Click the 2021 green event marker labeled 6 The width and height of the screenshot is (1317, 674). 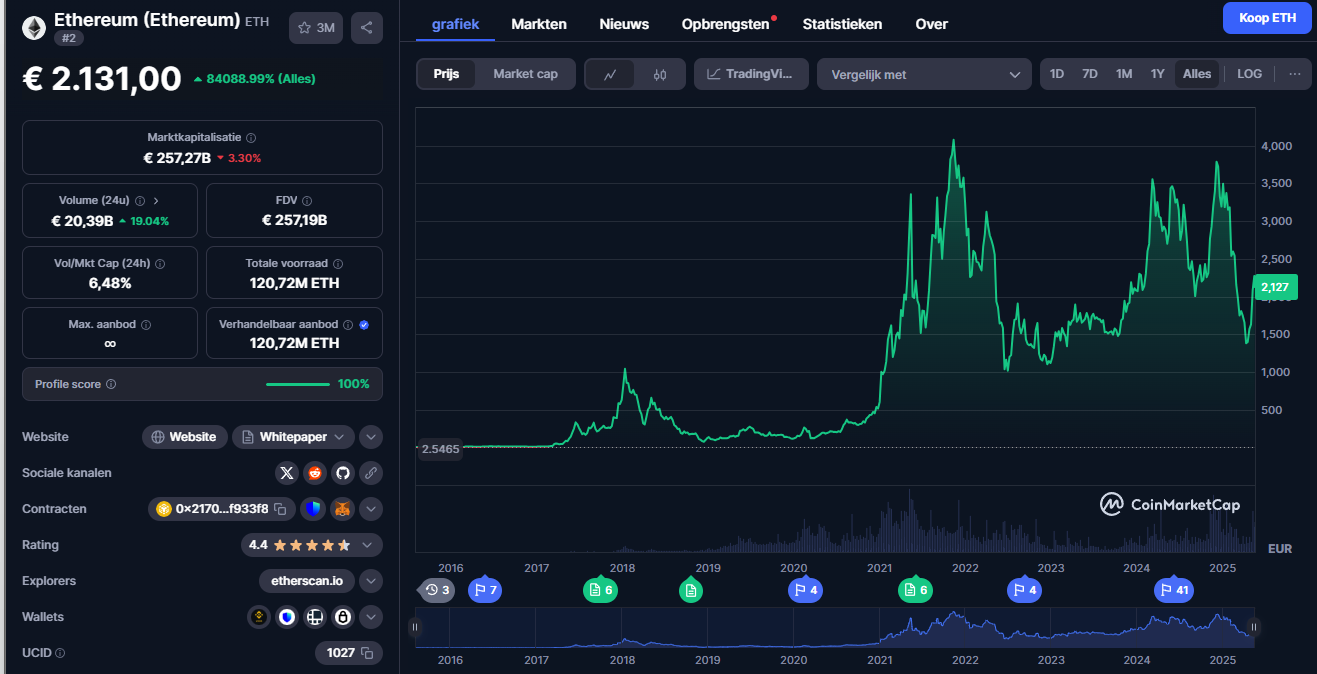pos(915,590)
